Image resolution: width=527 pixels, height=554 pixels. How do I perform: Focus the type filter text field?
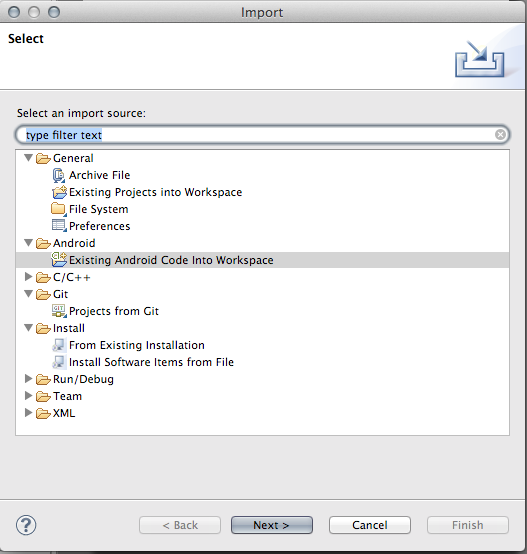(262, 135)
